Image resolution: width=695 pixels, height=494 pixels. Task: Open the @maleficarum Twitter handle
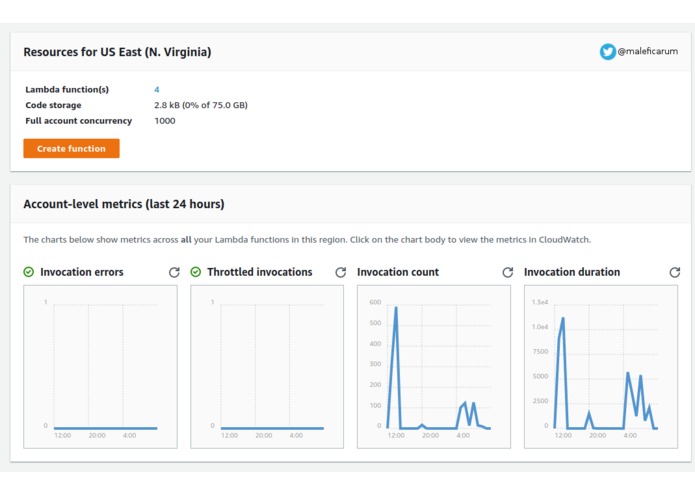[x=648, y=51]
